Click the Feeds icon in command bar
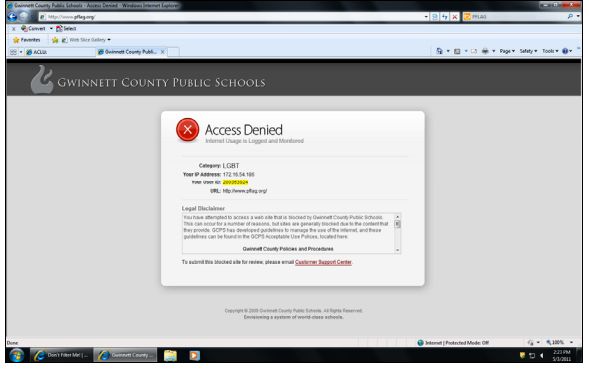 (457, 51)
